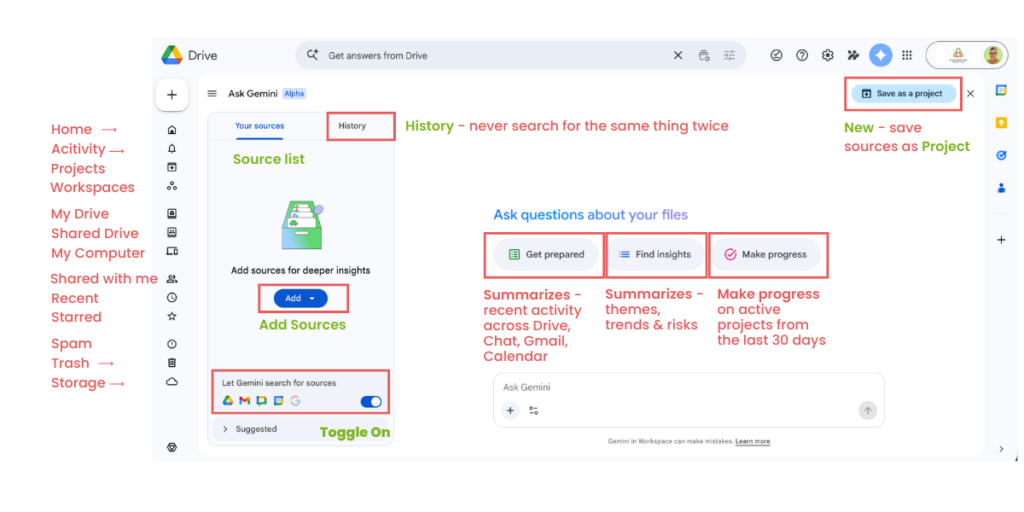Click the icon at sidebar bottom

point(172,447)
